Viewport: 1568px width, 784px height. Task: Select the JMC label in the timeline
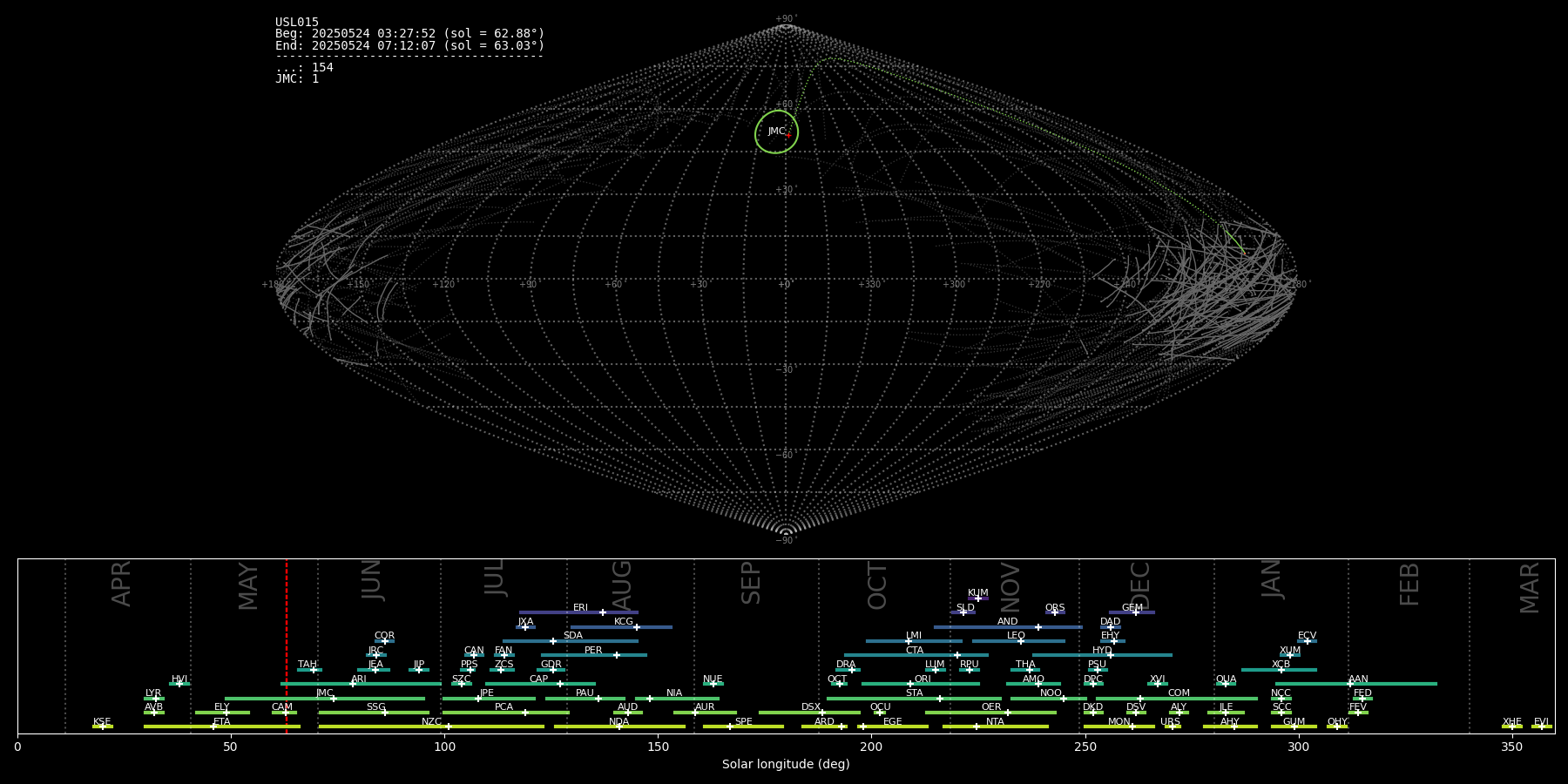pyautogui.click(x=325, y=693)
